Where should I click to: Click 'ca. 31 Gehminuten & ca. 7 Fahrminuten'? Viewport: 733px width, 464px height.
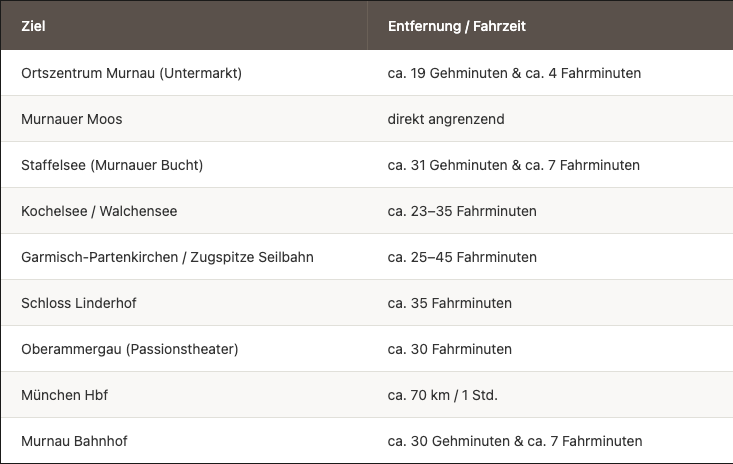(x=513, y=165)
